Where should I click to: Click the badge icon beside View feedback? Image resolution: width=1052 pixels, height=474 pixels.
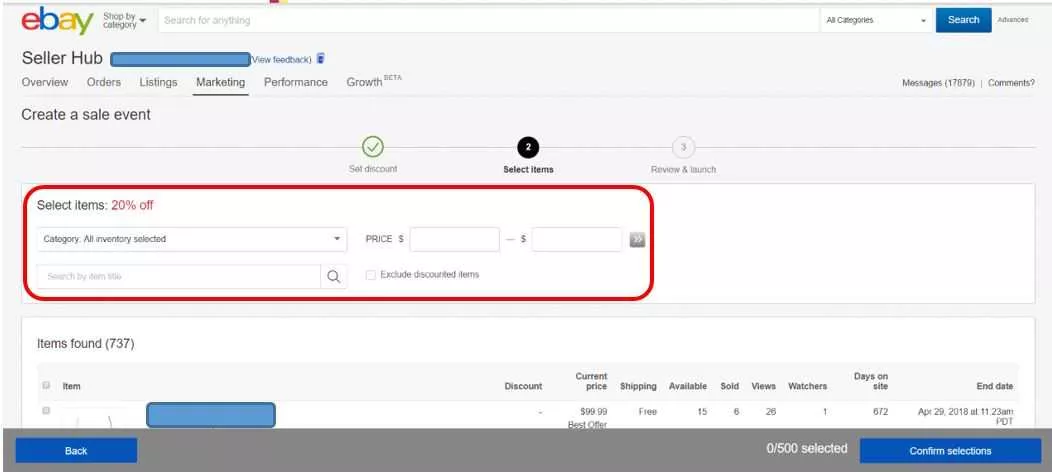click(320, 59)
